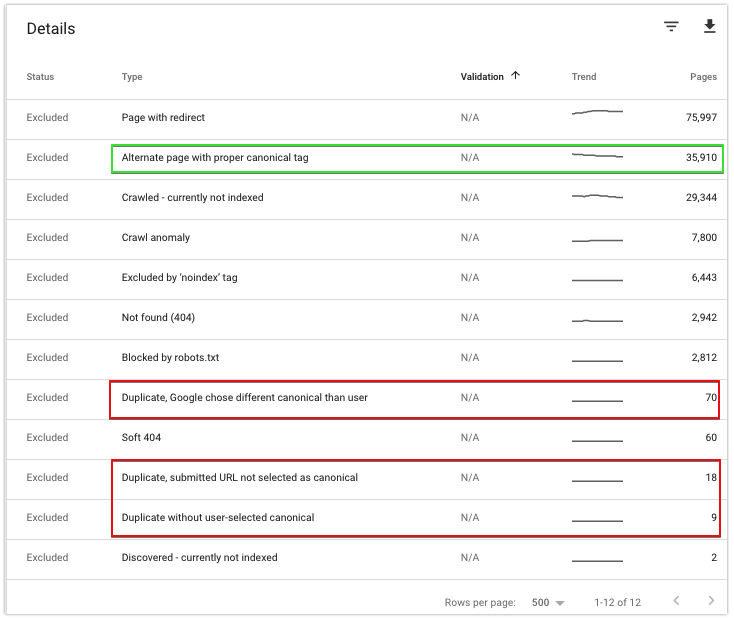Select the 'Soft 404' row
This screenshot has width=734, height=619.
141,438
